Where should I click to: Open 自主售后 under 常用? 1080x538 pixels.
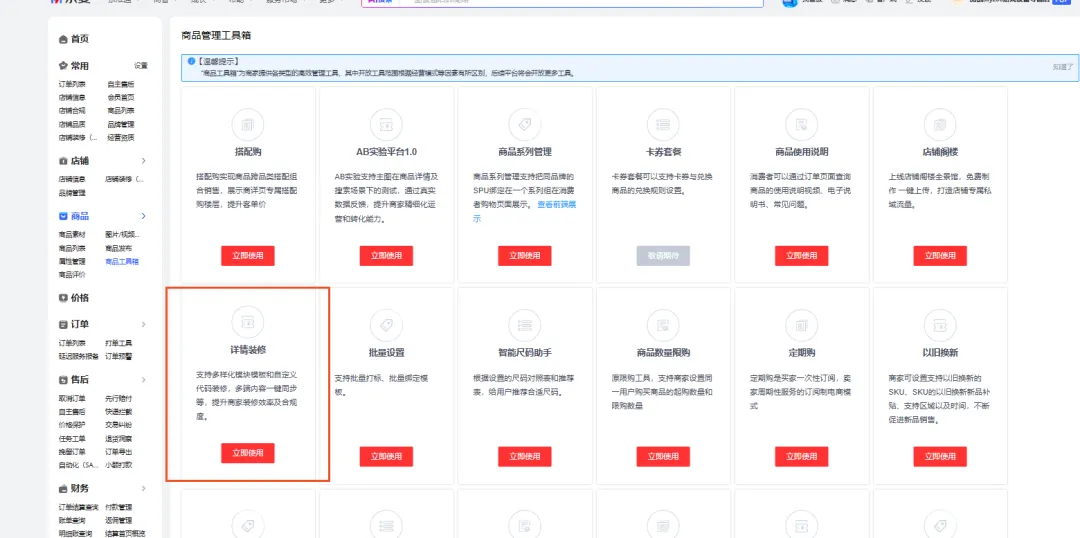click(x=121, y=84)
